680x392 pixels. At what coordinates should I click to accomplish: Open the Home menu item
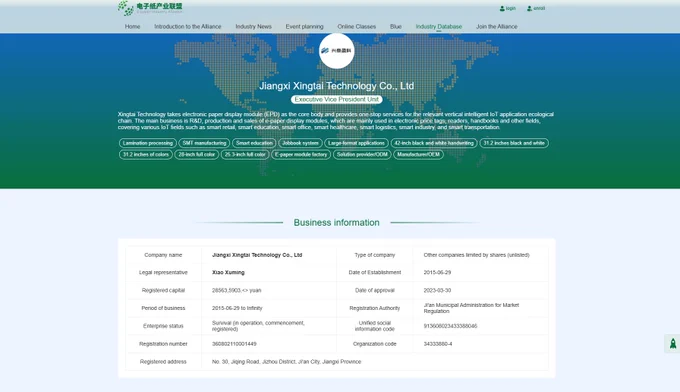pyautogui.click(x=132, y=26)
